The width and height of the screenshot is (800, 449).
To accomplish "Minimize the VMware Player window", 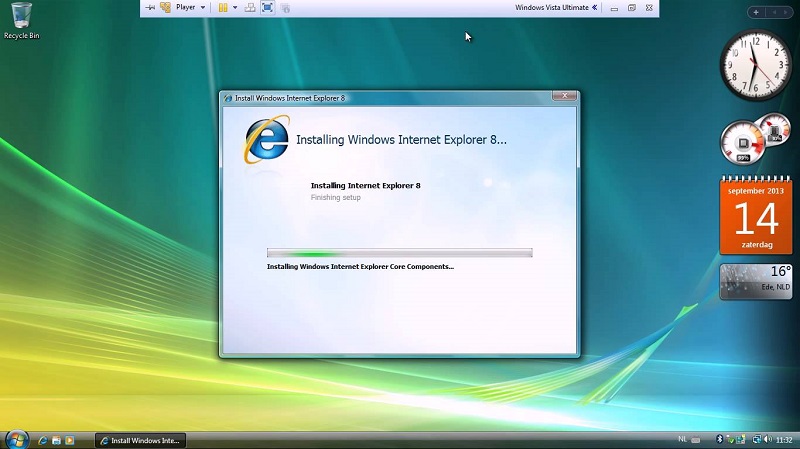I will (614, 8).
